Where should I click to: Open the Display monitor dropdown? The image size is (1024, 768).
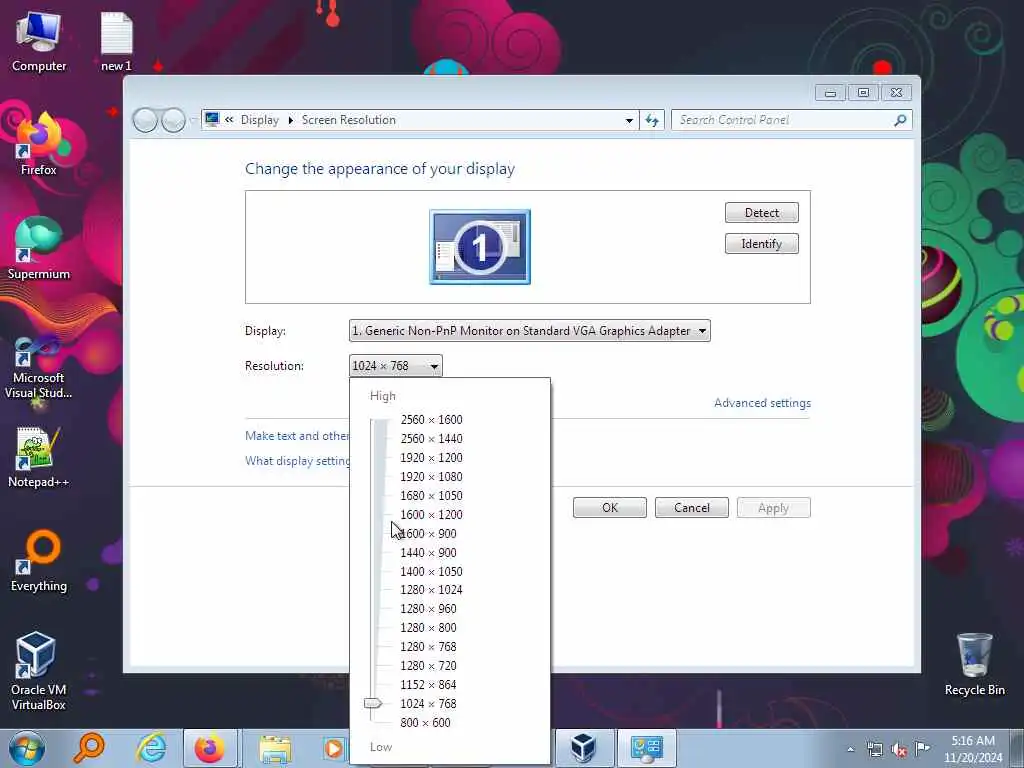530,330
